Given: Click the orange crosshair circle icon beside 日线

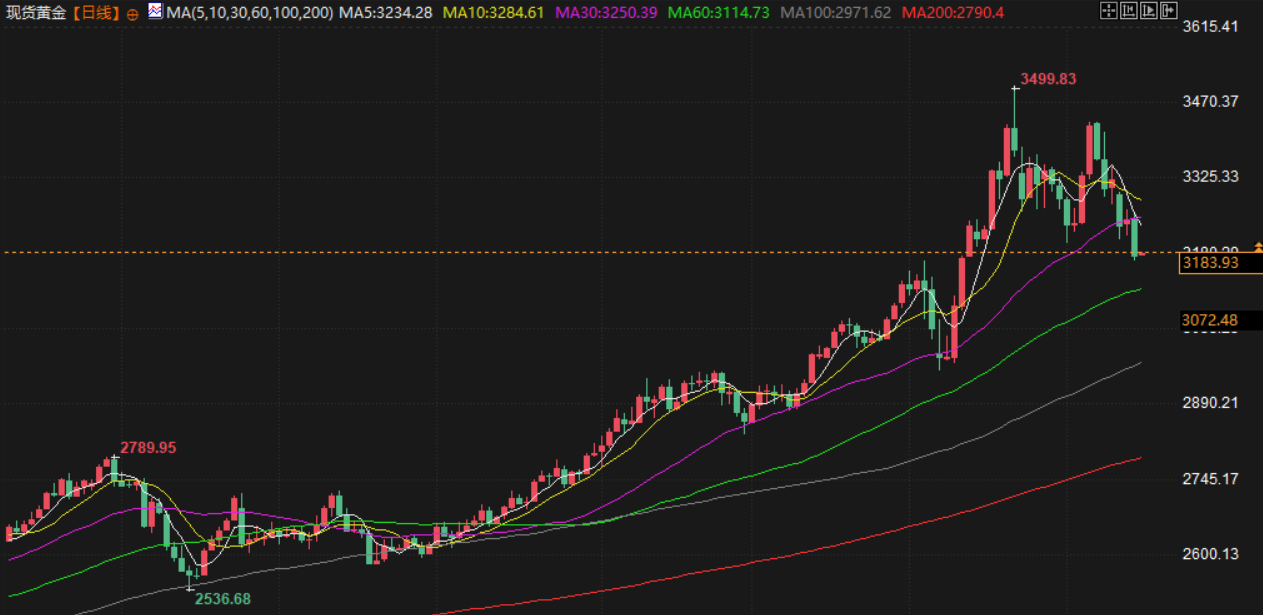Looking at the screenshot, I should click(x=133, y=14).
